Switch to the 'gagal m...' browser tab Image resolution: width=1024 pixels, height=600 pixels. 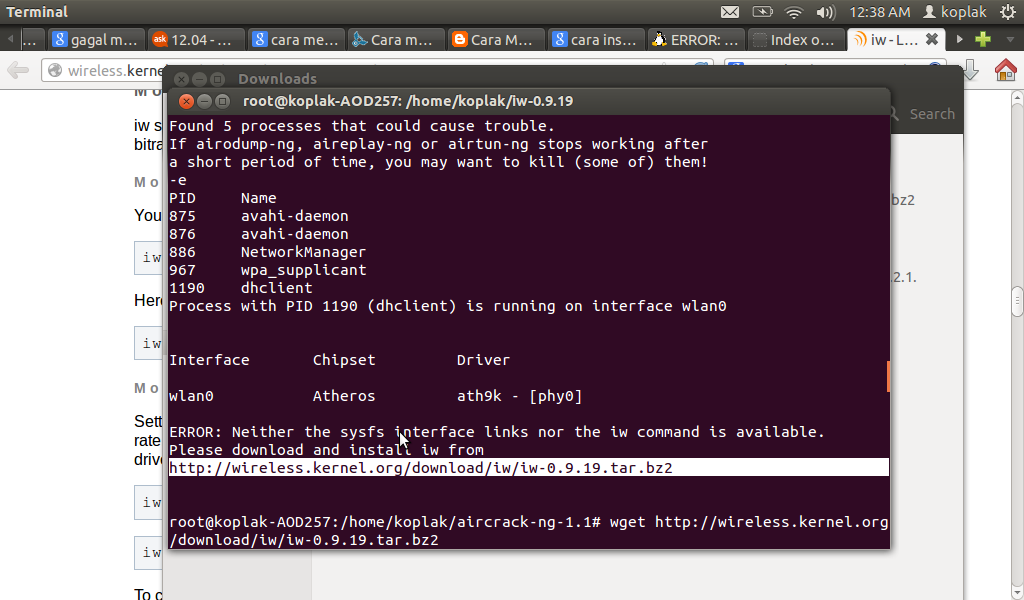click(96, 40)
